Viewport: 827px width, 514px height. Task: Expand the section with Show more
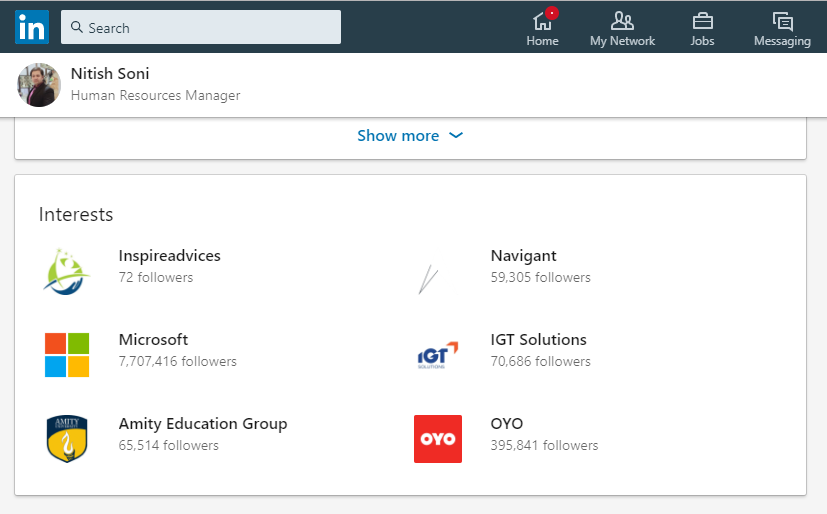[x=398, y=136]
